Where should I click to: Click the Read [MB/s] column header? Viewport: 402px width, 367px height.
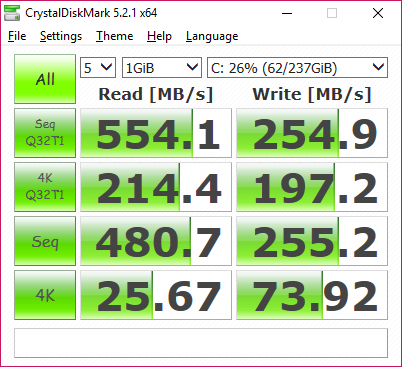156,94
